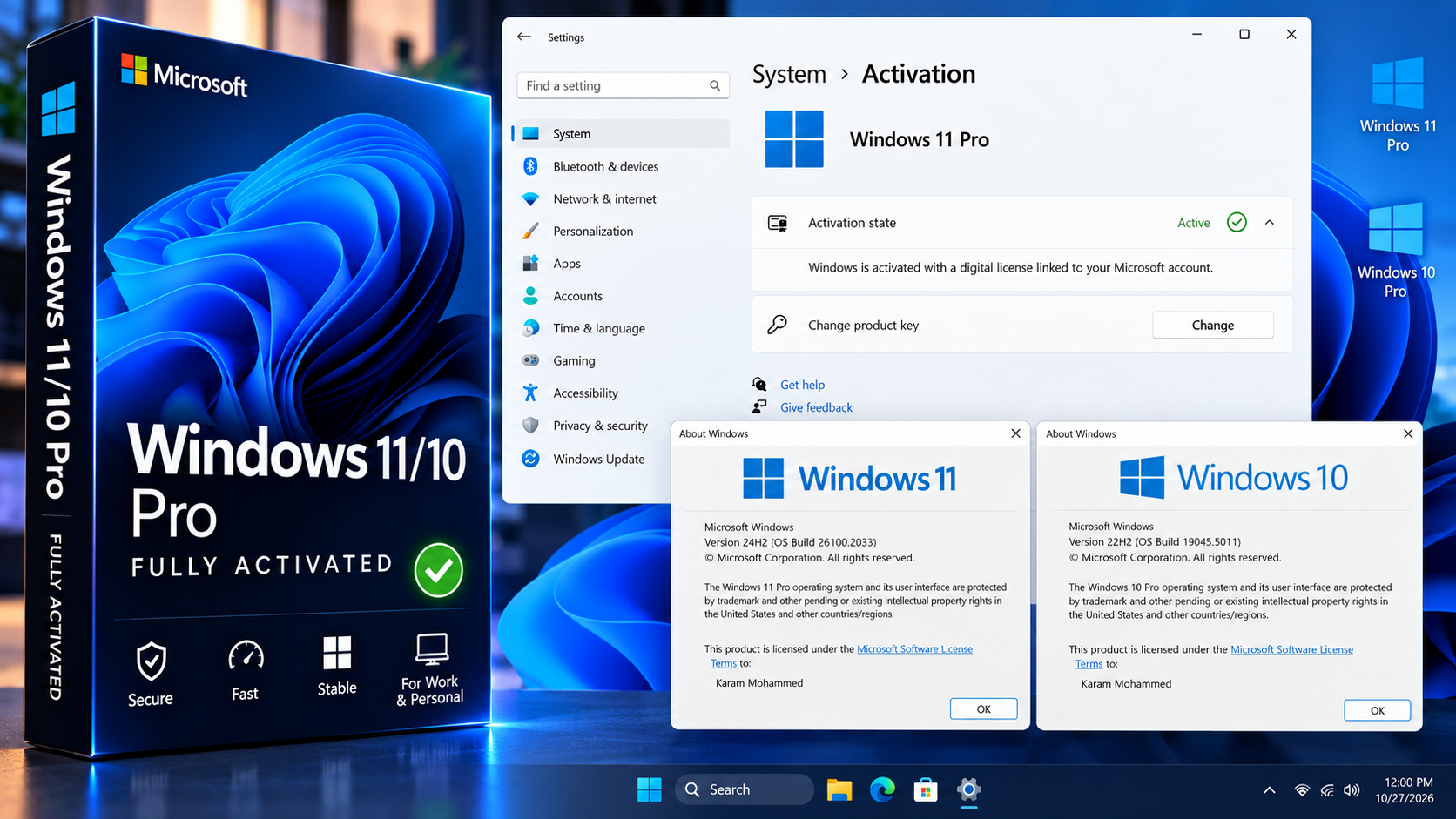The width and height of the screenshot is (1456, 819).
Task: Open the Start menu on the taskbar
Action: pyautogui.click(x=649, y=789)
